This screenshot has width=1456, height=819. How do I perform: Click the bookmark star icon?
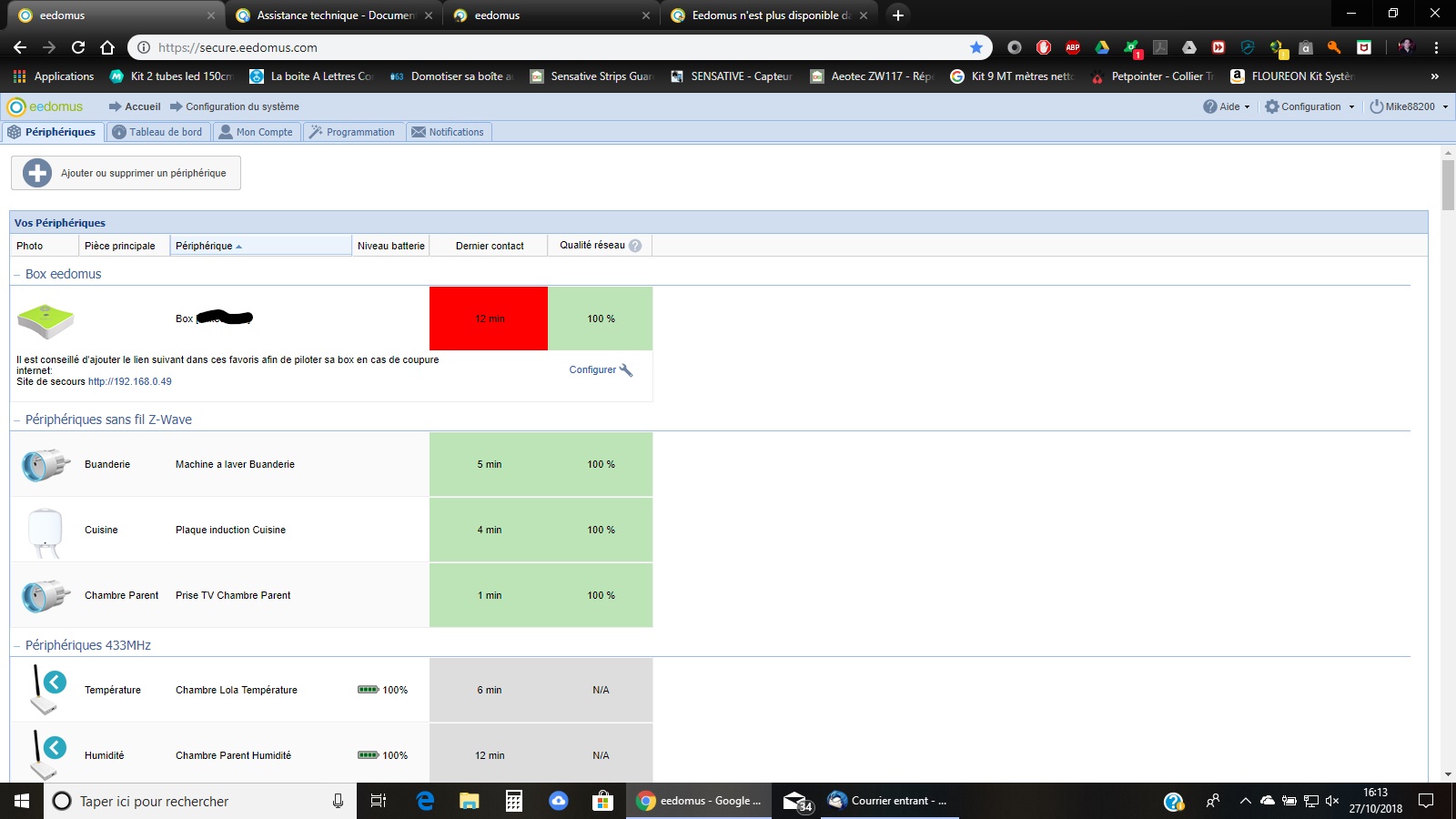[x=976, y=47]
